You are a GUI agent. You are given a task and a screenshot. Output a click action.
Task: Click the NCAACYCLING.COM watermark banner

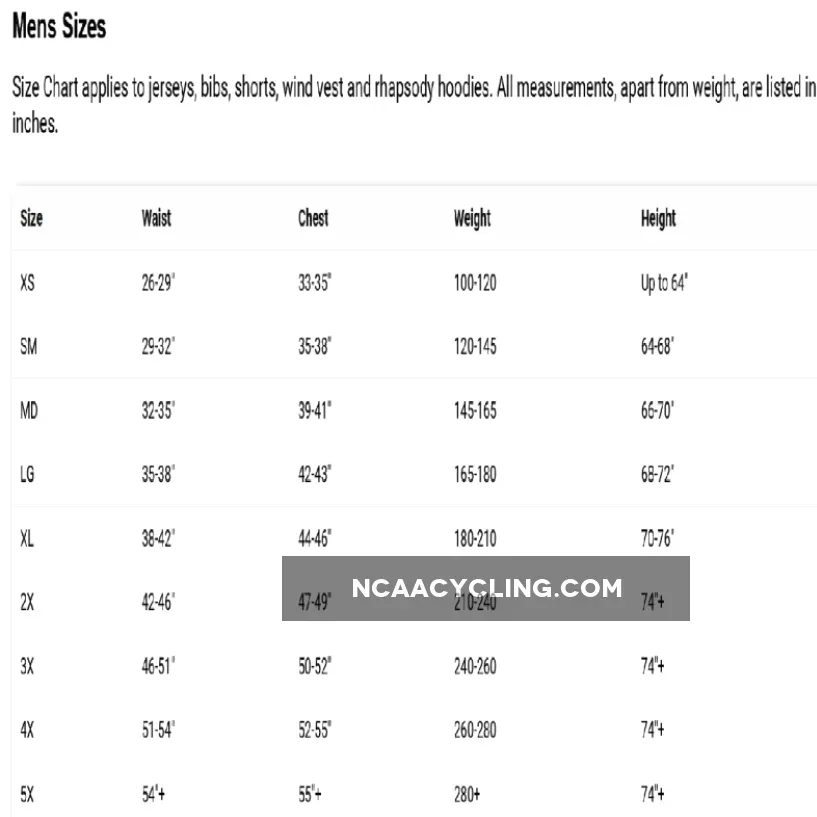(486, 588)
